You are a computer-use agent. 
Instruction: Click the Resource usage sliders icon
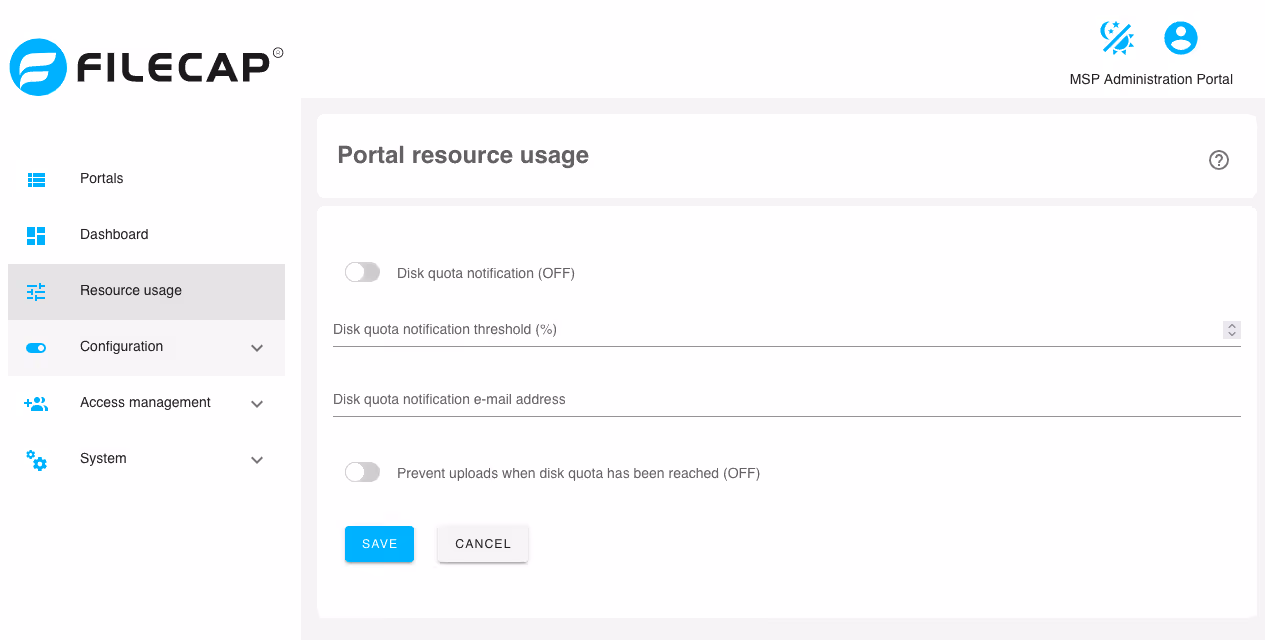(36, 291)
